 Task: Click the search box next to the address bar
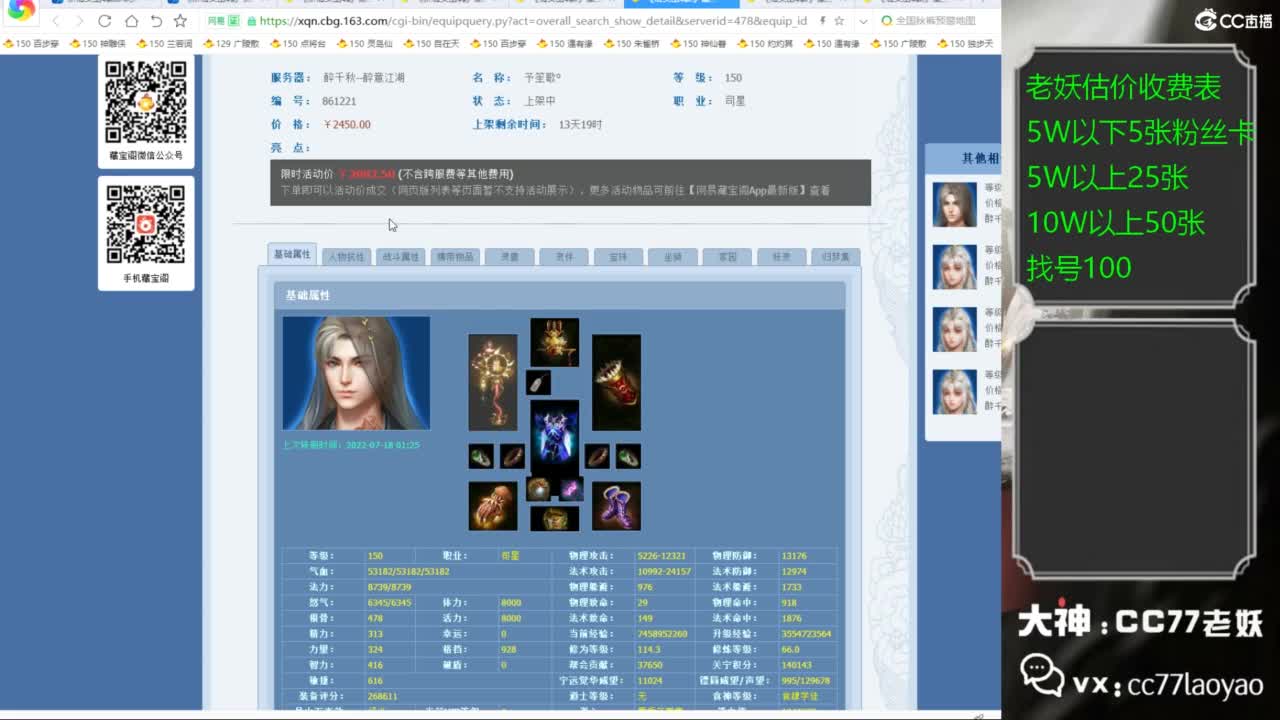click(936, 21)
